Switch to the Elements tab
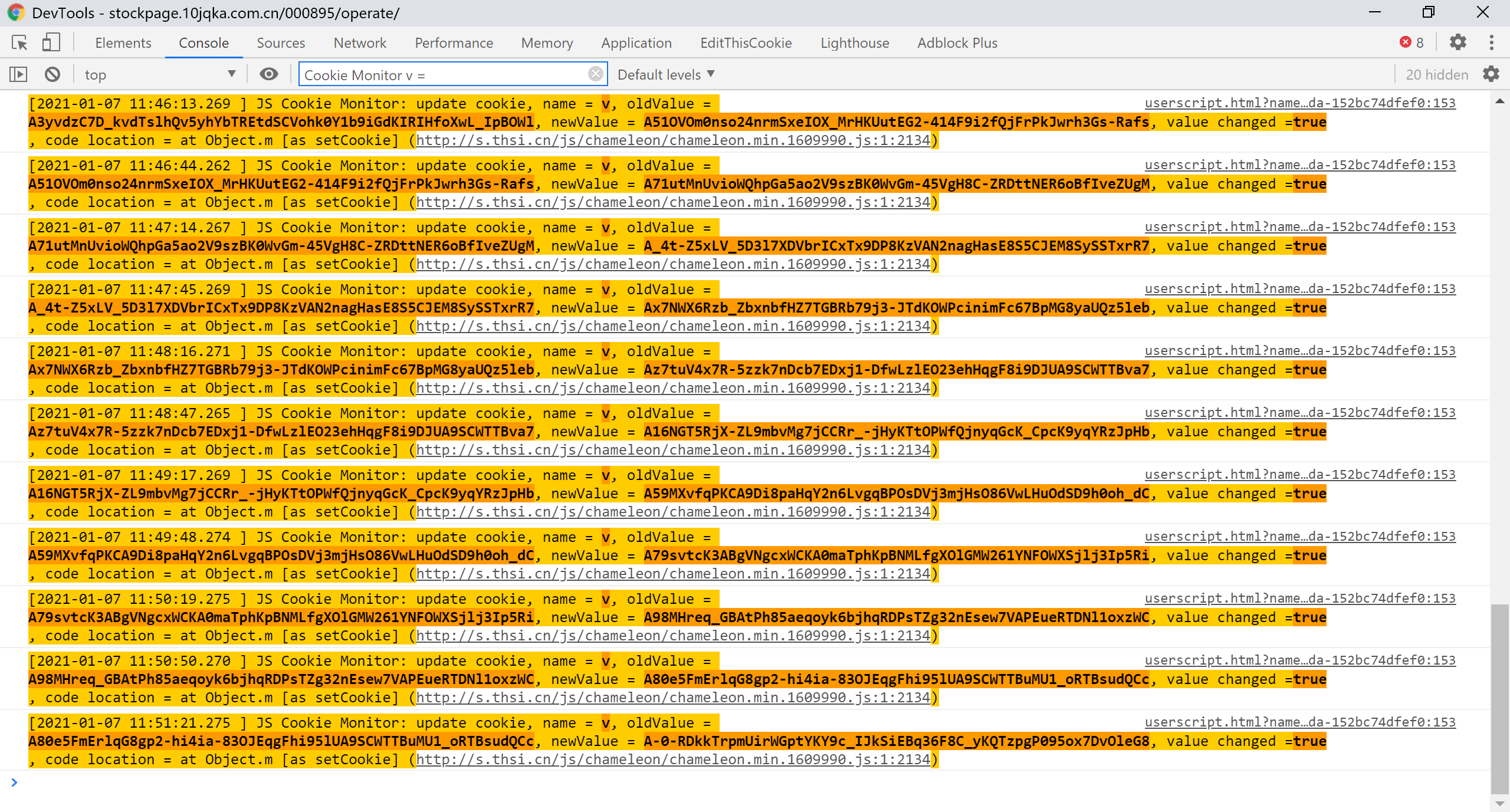The height and width of the screenshot is (812, 1510). 123,42
